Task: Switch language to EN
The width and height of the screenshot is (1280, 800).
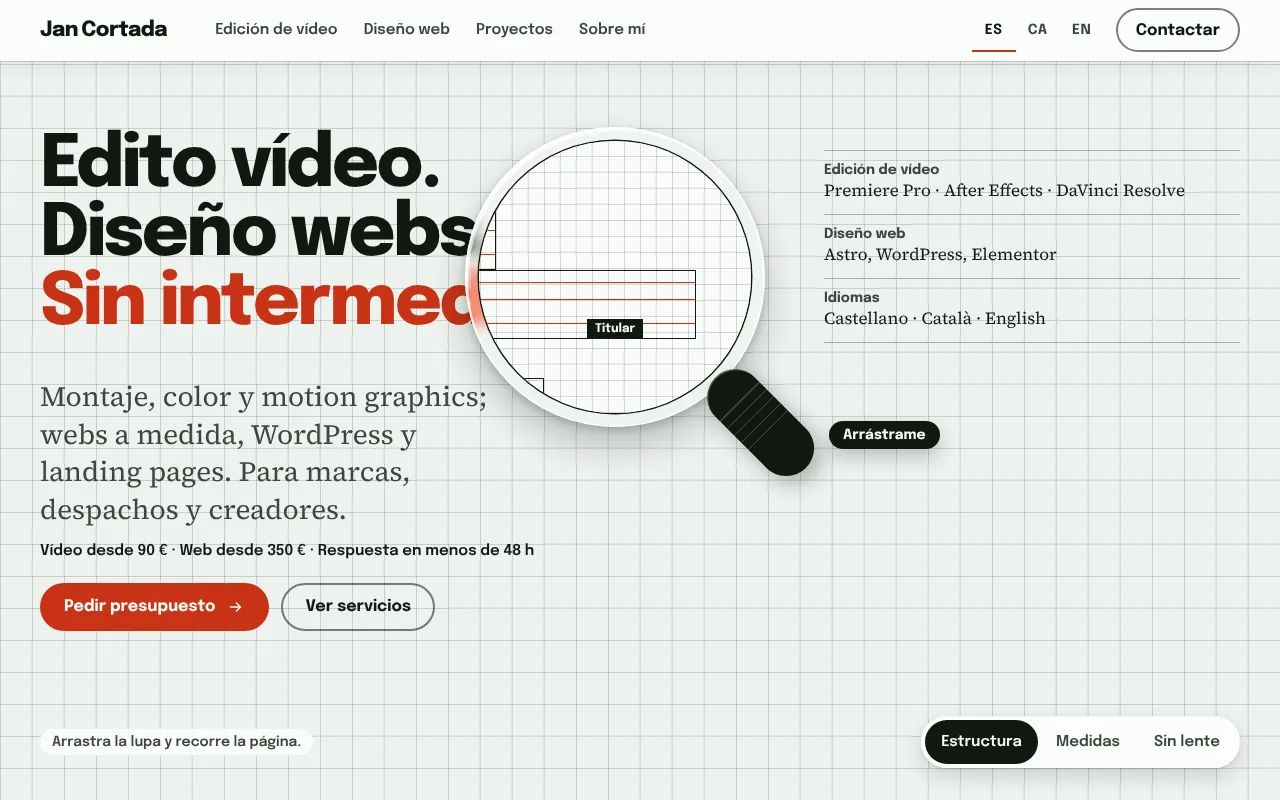Action: pos(1081,30)
